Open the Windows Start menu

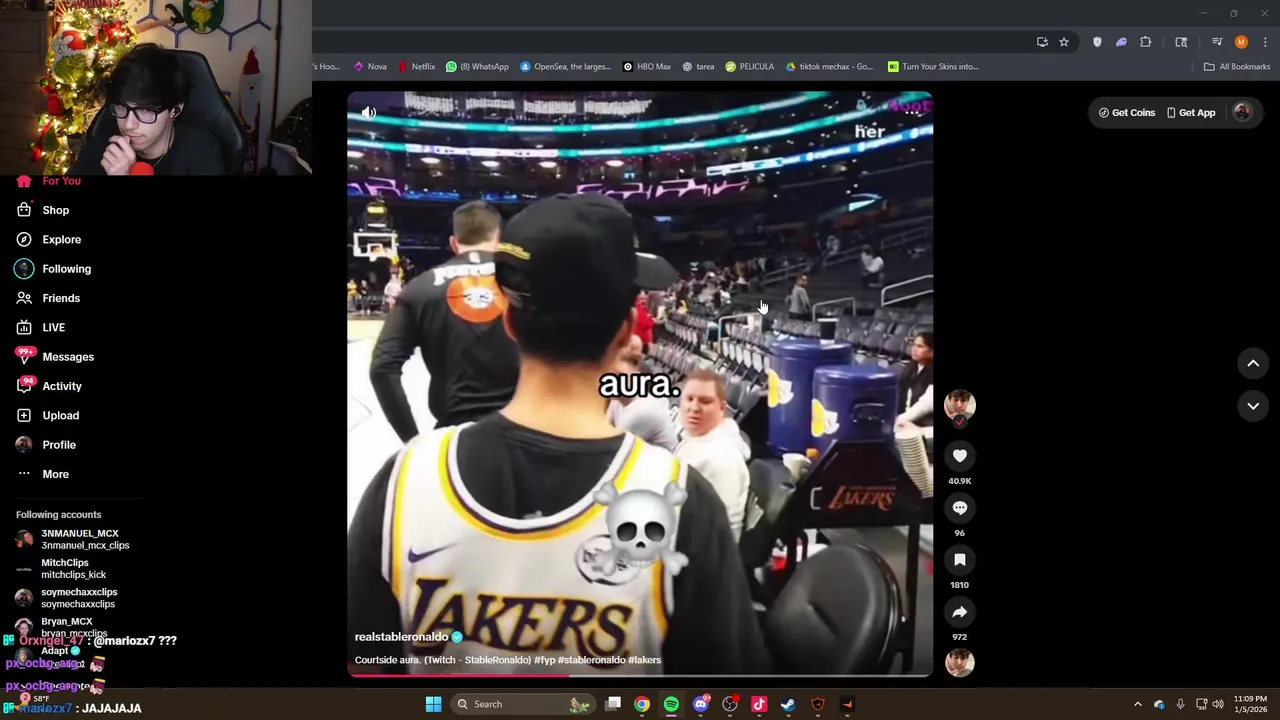pyautogui.click(x=433, y=704)
